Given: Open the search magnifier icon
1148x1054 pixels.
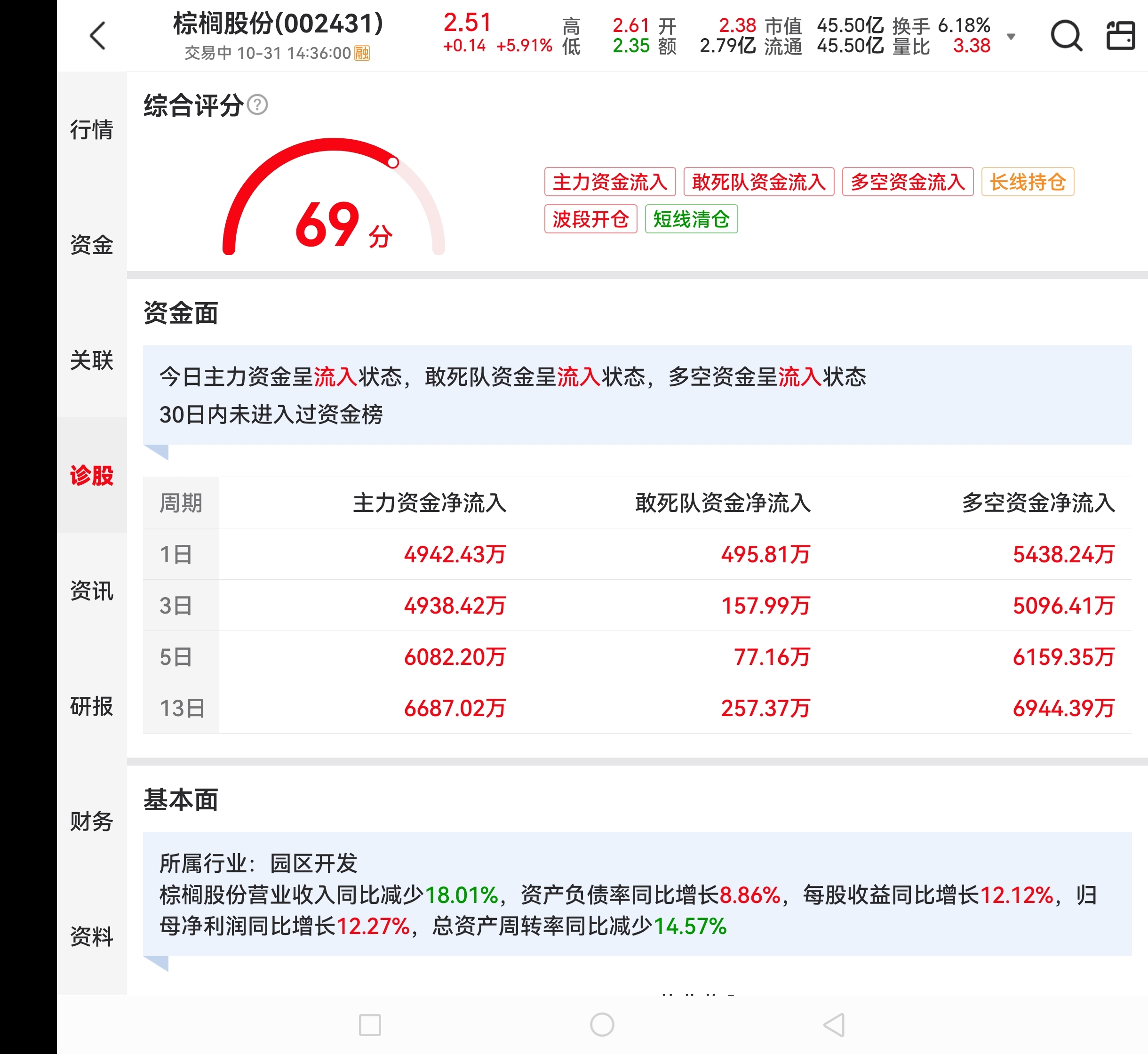Looking at the screenshot, I should pos(1066,36).
